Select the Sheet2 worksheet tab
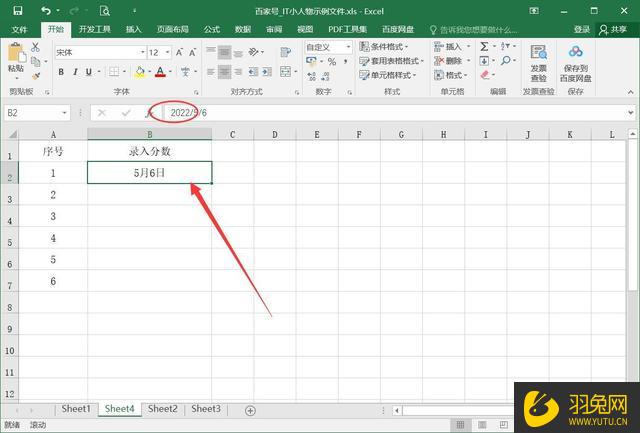 (x=162, y=409)
